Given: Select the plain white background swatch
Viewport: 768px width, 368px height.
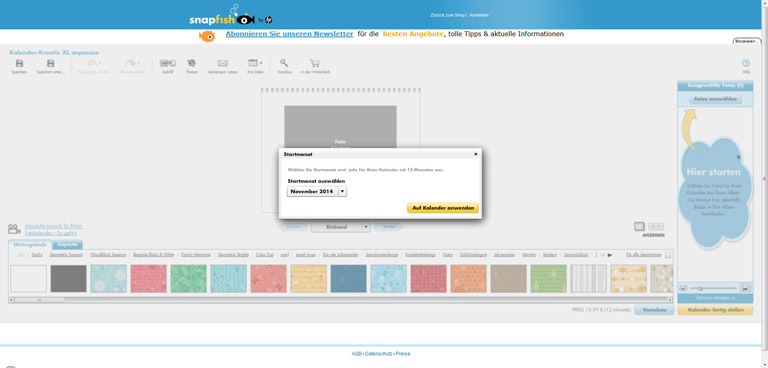Looking at the screenshot, I should 29,279.
